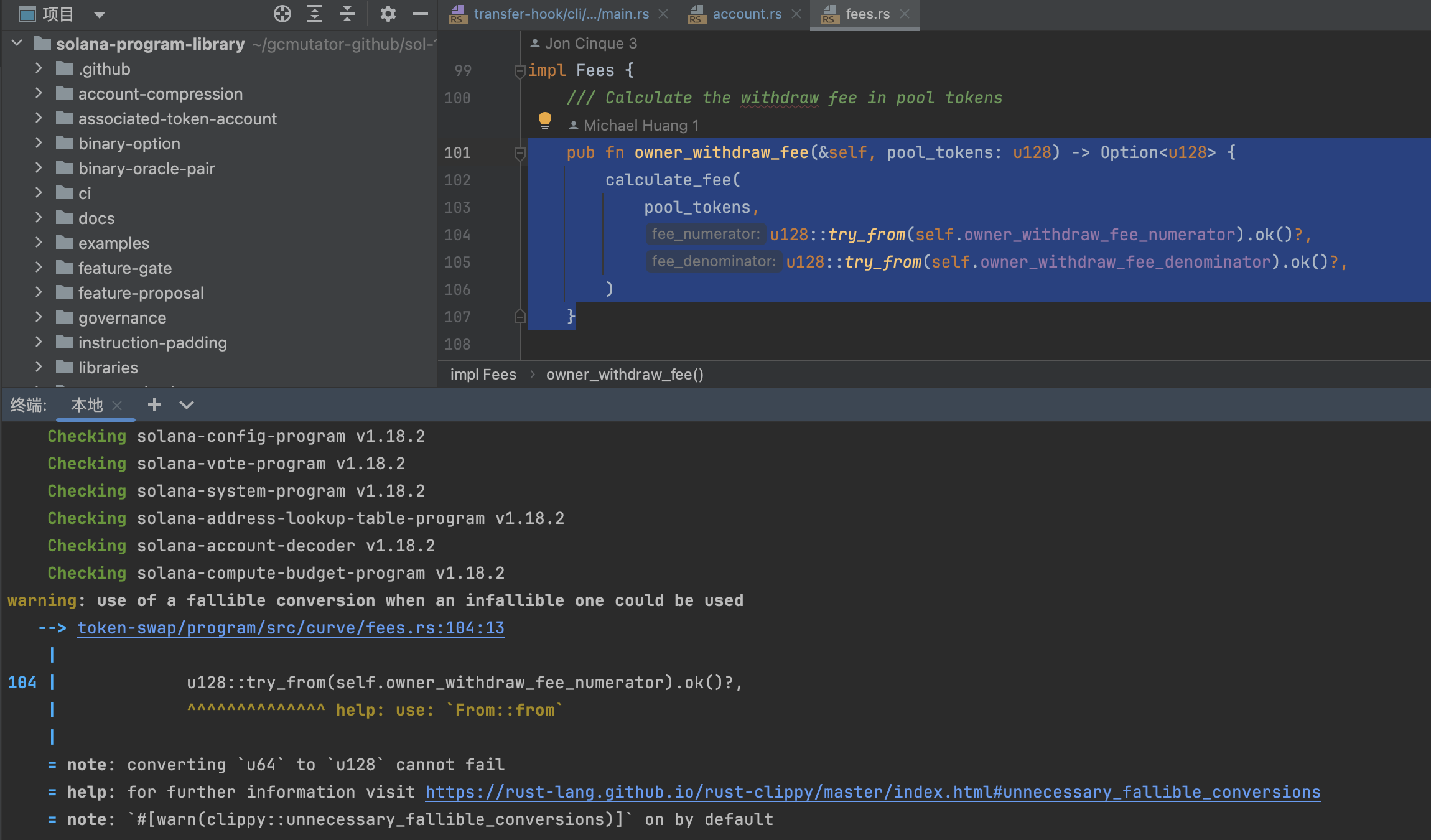1431x840 pixels.
Task: Click the yellow lightbulb quick-fix icon
Action: (544, 119)
